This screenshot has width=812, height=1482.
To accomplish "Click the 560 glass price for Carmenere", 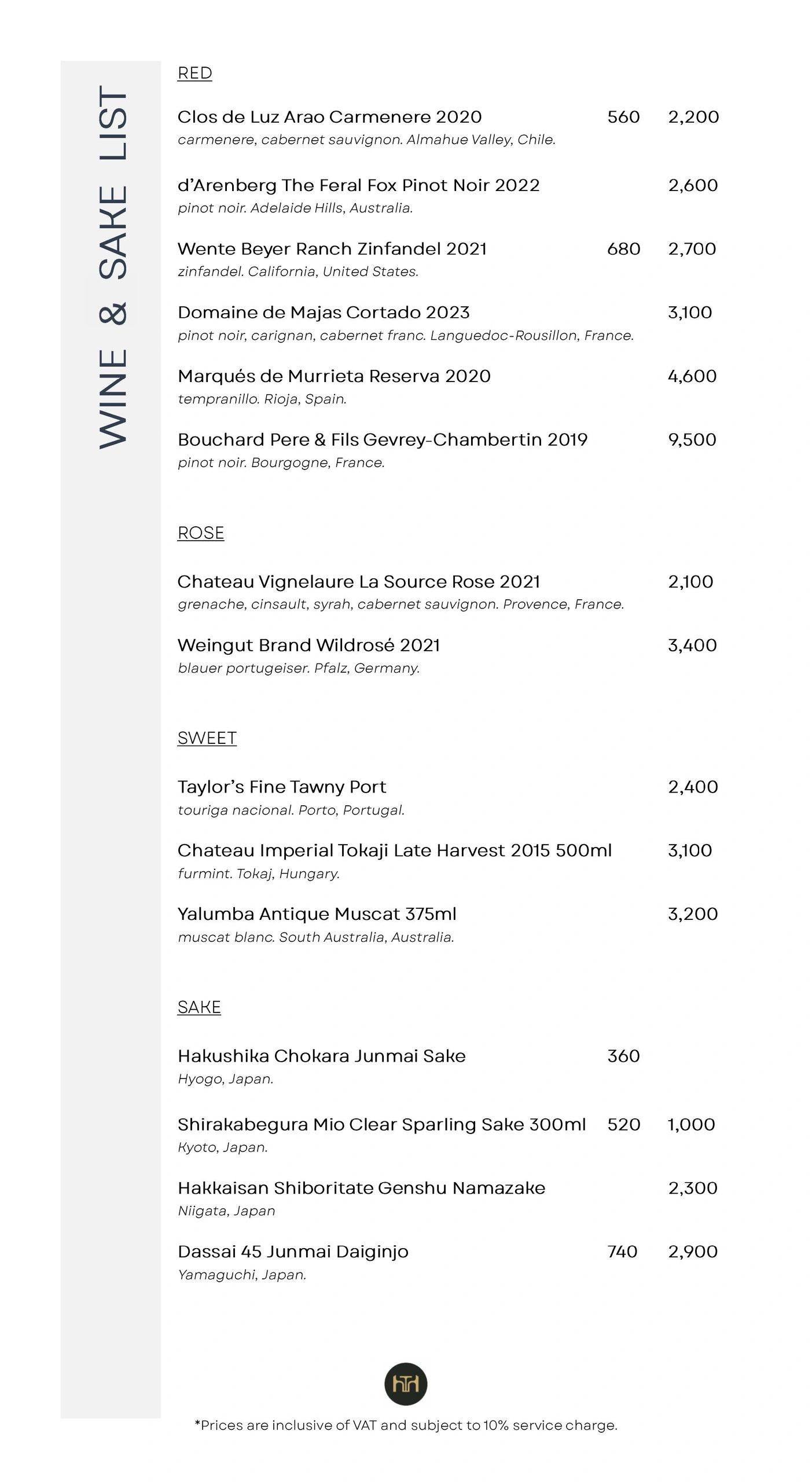I will coord(623,117).
